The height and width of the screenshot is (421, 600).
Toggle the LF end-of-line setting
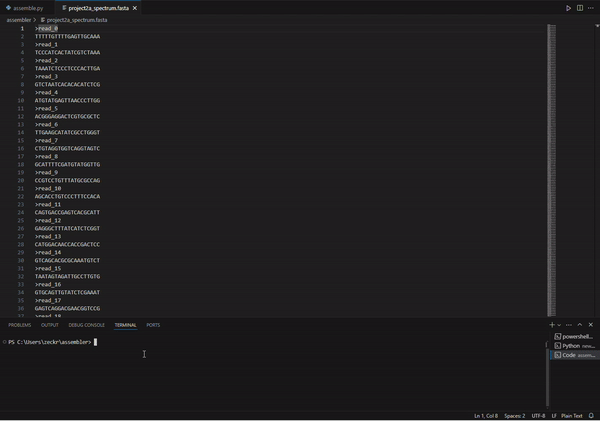click(554, 415)
